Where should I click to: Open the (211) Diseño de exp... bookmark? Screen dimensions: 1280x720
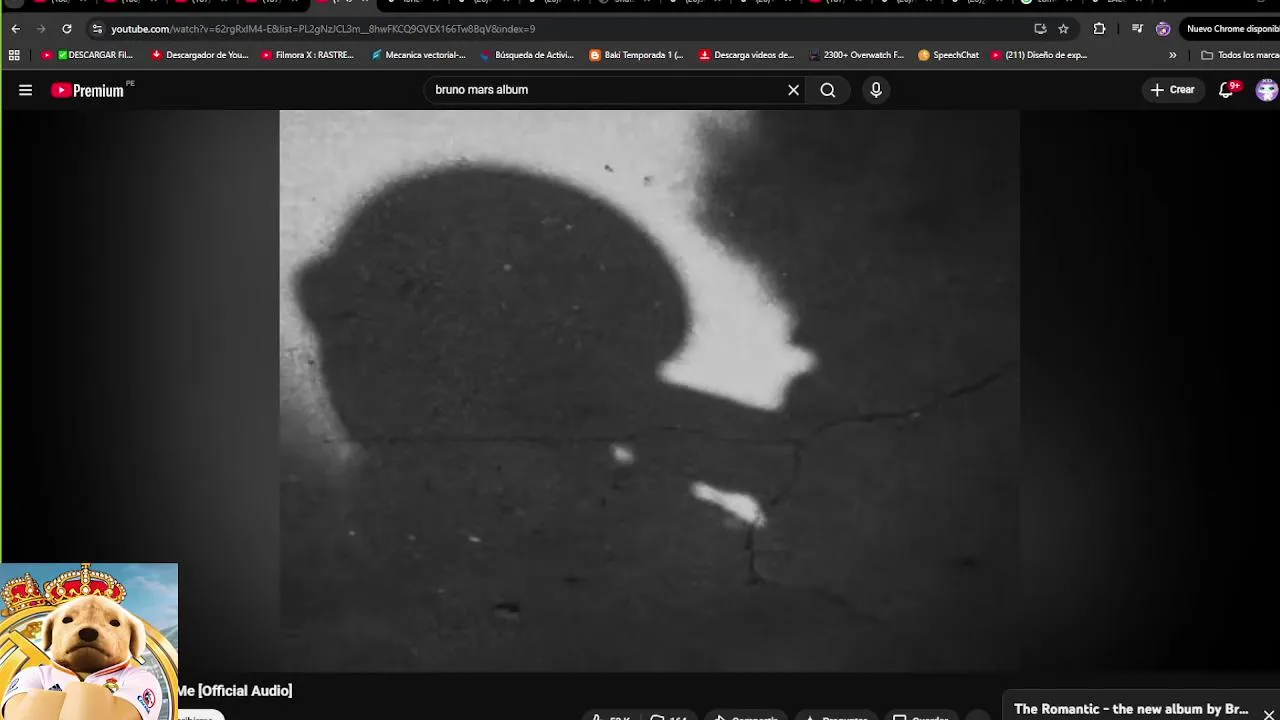pos(1039,55)
